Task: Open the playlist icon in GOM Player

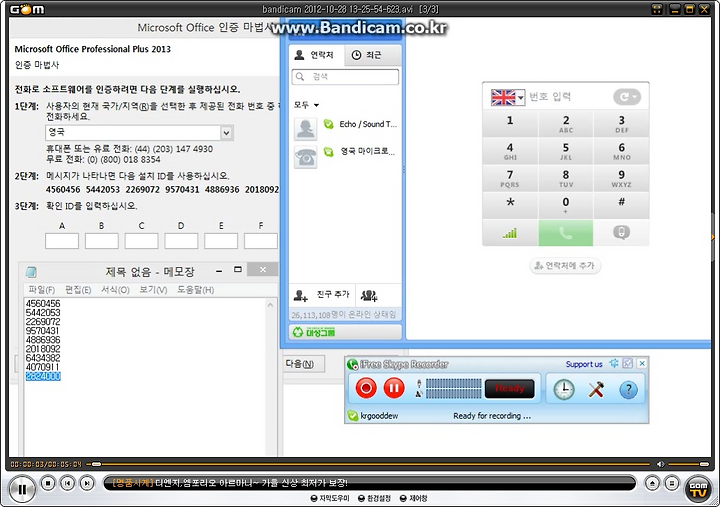Action: 671,483
